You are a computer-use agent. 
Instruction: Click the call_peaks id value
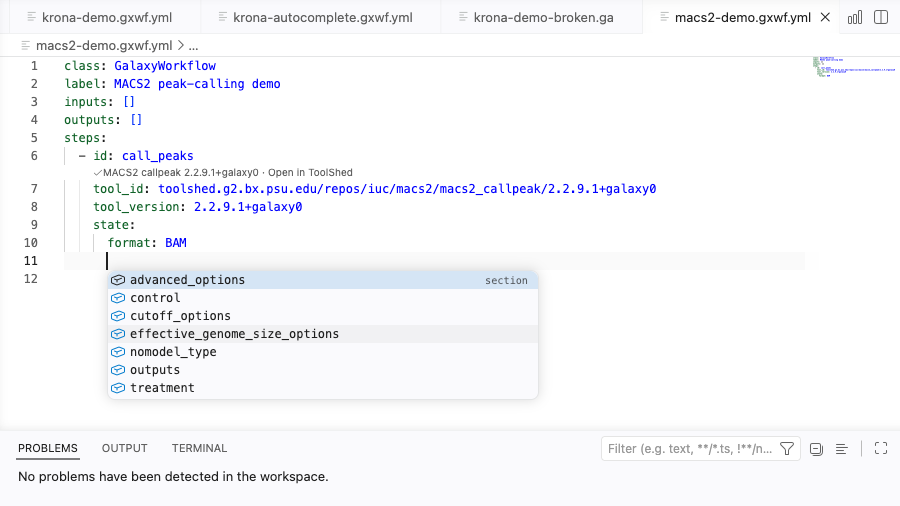point(157,156)
